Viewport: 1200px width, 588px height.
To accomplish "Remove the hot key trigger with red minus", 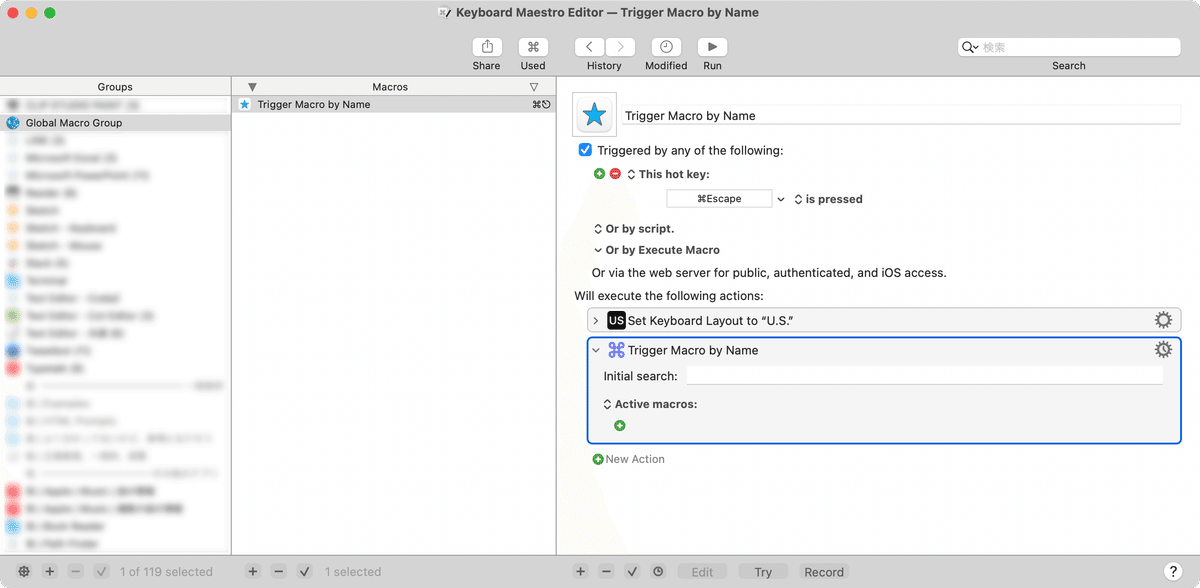I will click(x=615, y=174).
